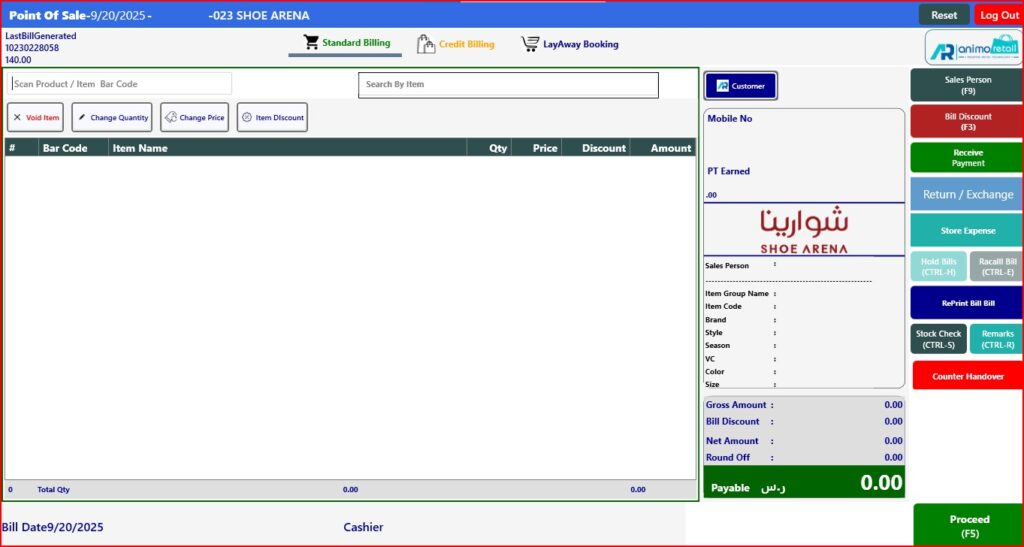1024x547 pixels.
Task: Click the X icon on Void Item
Action: click(x=17, y=118)
